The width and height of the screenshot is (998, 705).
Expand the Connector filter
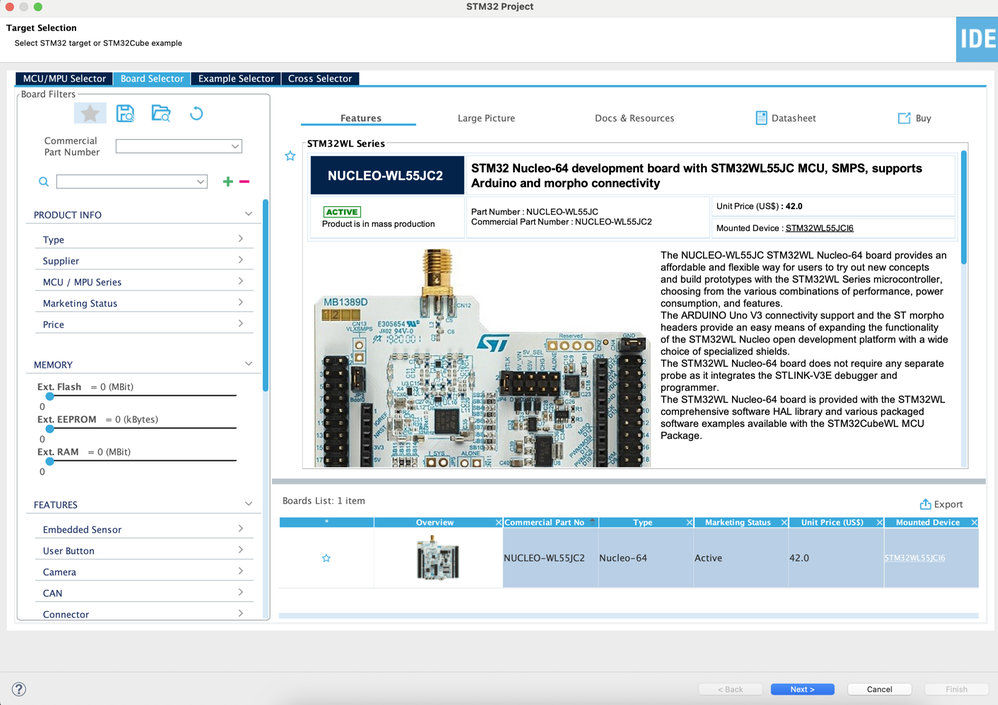241,613
